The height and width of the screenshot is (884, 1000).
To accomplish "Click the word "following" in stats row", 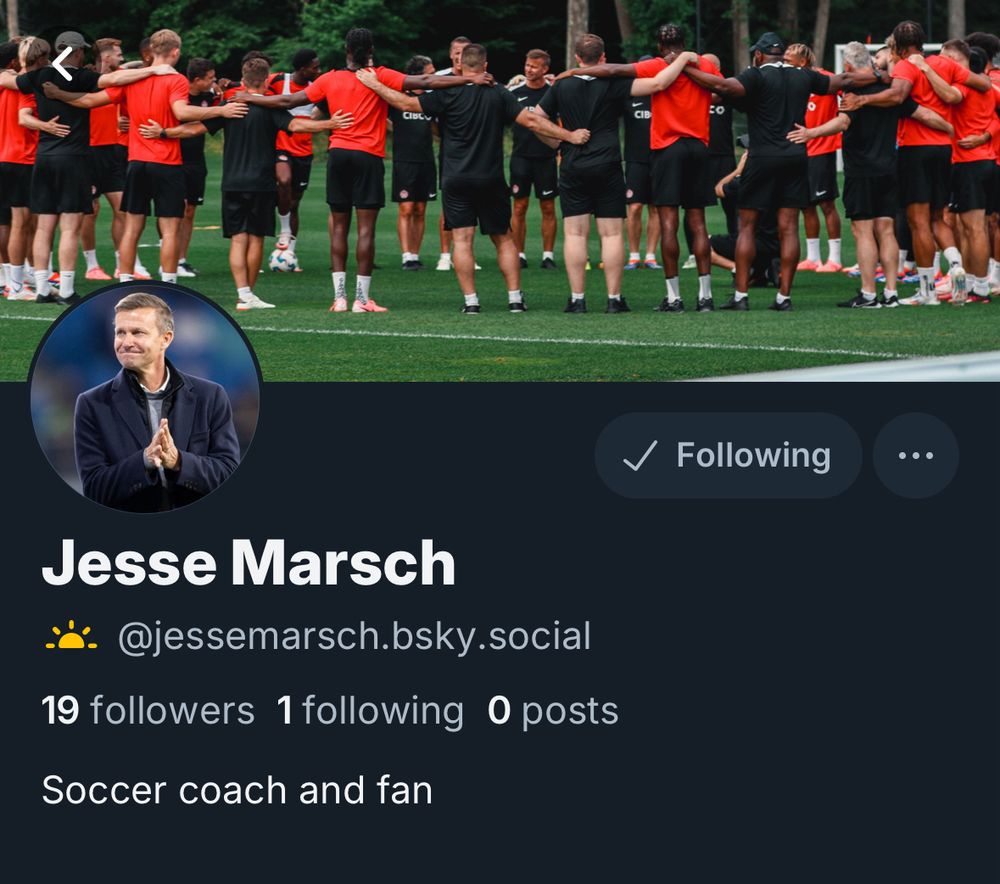I will [383, 712].
